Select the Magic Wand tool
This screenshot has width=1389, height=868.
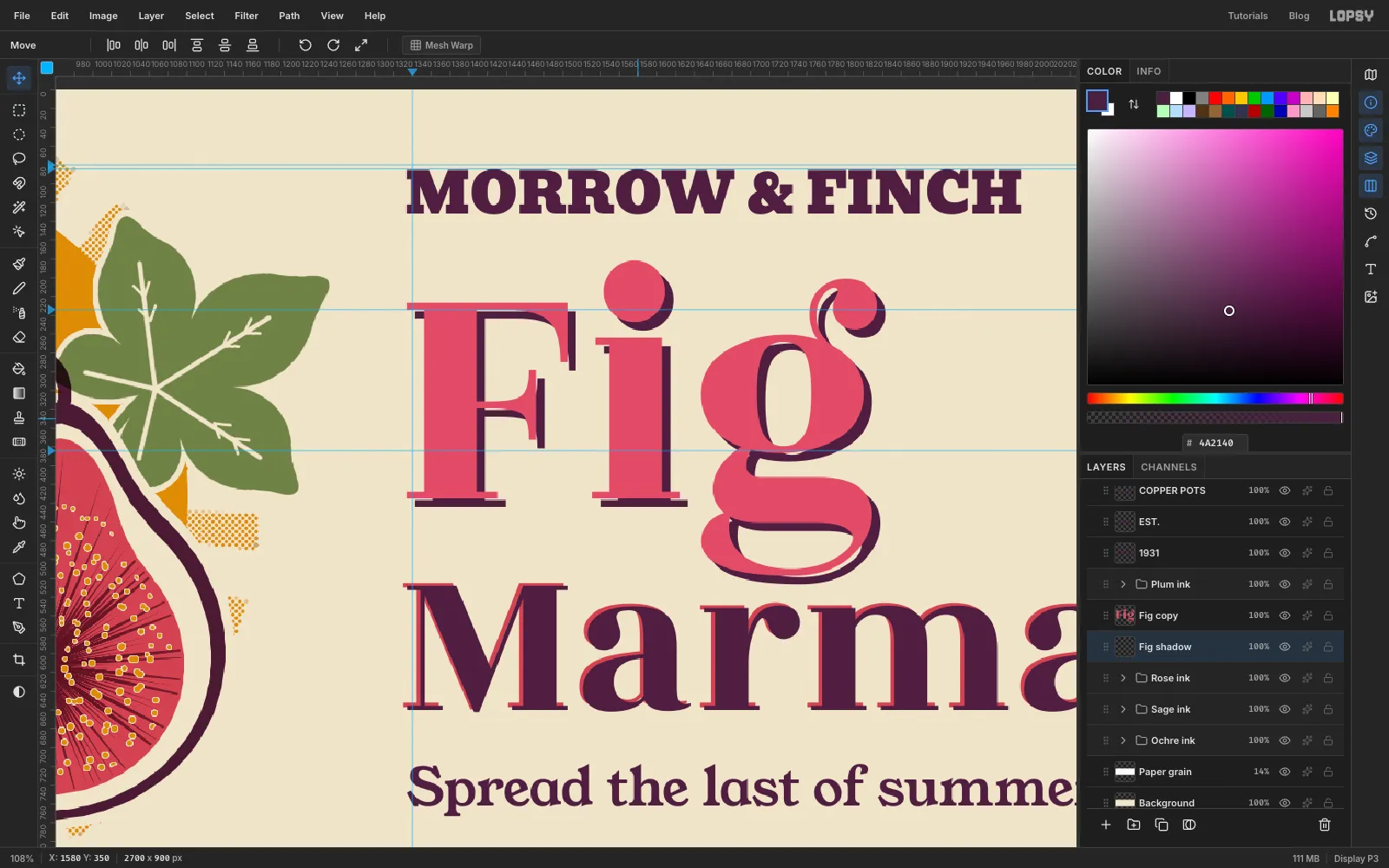pos(19,207)
